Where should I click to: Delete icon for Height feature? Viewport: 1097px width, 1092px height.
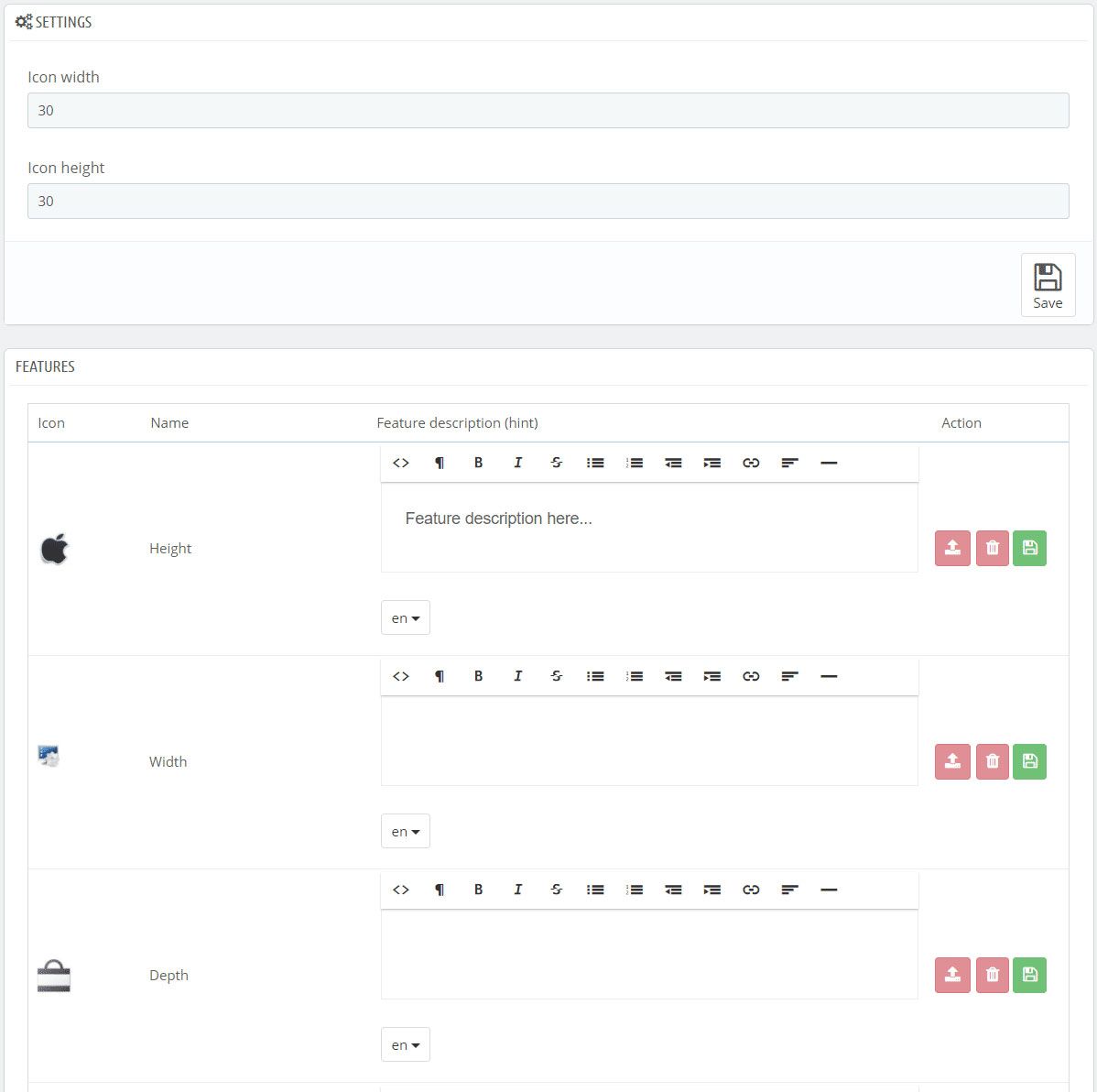click(992, 548)
